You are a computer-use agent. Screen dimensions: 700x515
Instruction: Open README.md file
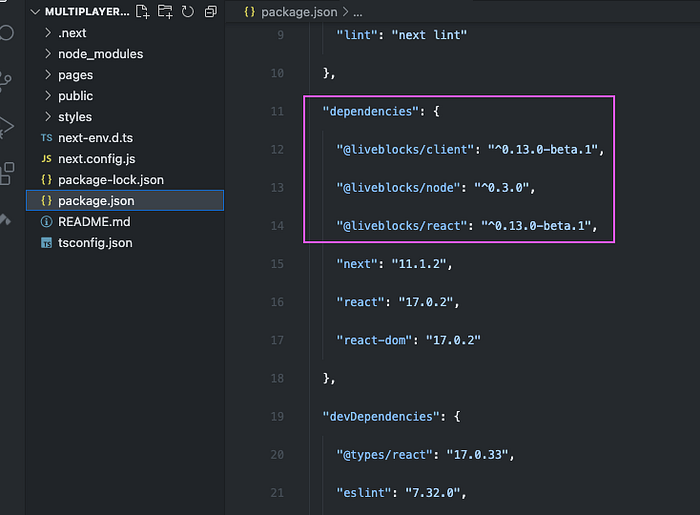tap(94, 222)
